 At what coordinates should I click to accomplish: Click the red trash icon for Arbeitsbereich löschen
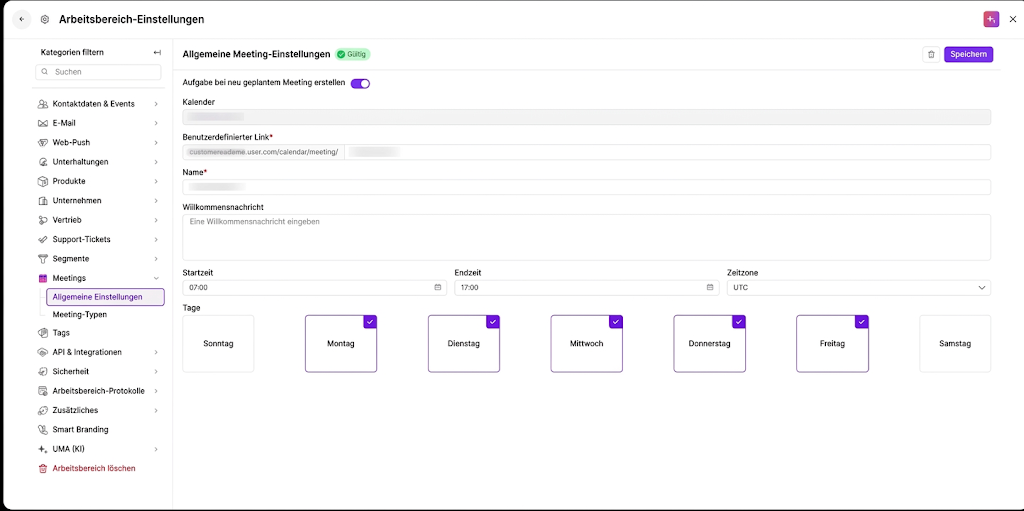tap(43, 469)
